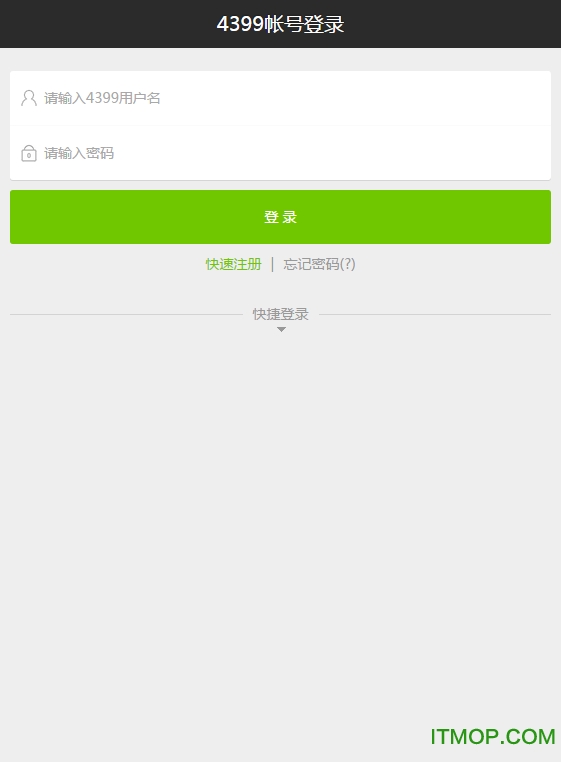The height and width of the screenshot is (762, 561).
Task: Click the 4399帐号登录 header title
Action: point(280,24)
